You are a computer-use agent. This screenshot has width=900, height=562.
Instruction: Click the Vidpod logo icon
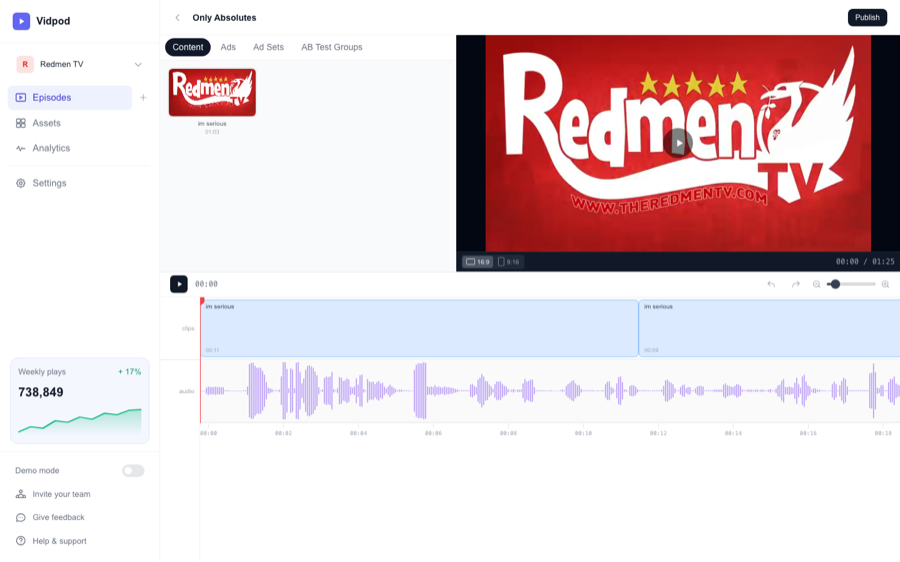pyautogui.click(x=21, y=21)
